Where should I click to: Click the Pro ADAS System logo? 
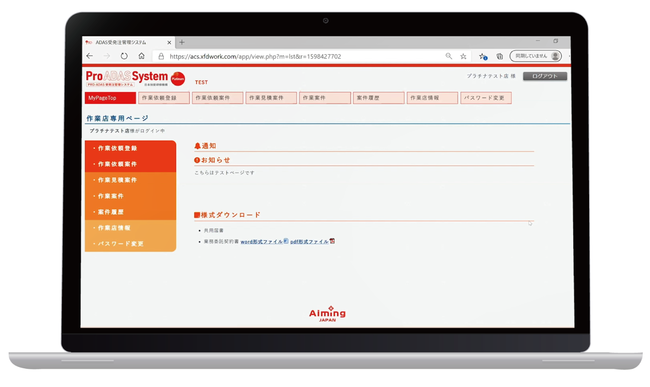coord(127,77)
